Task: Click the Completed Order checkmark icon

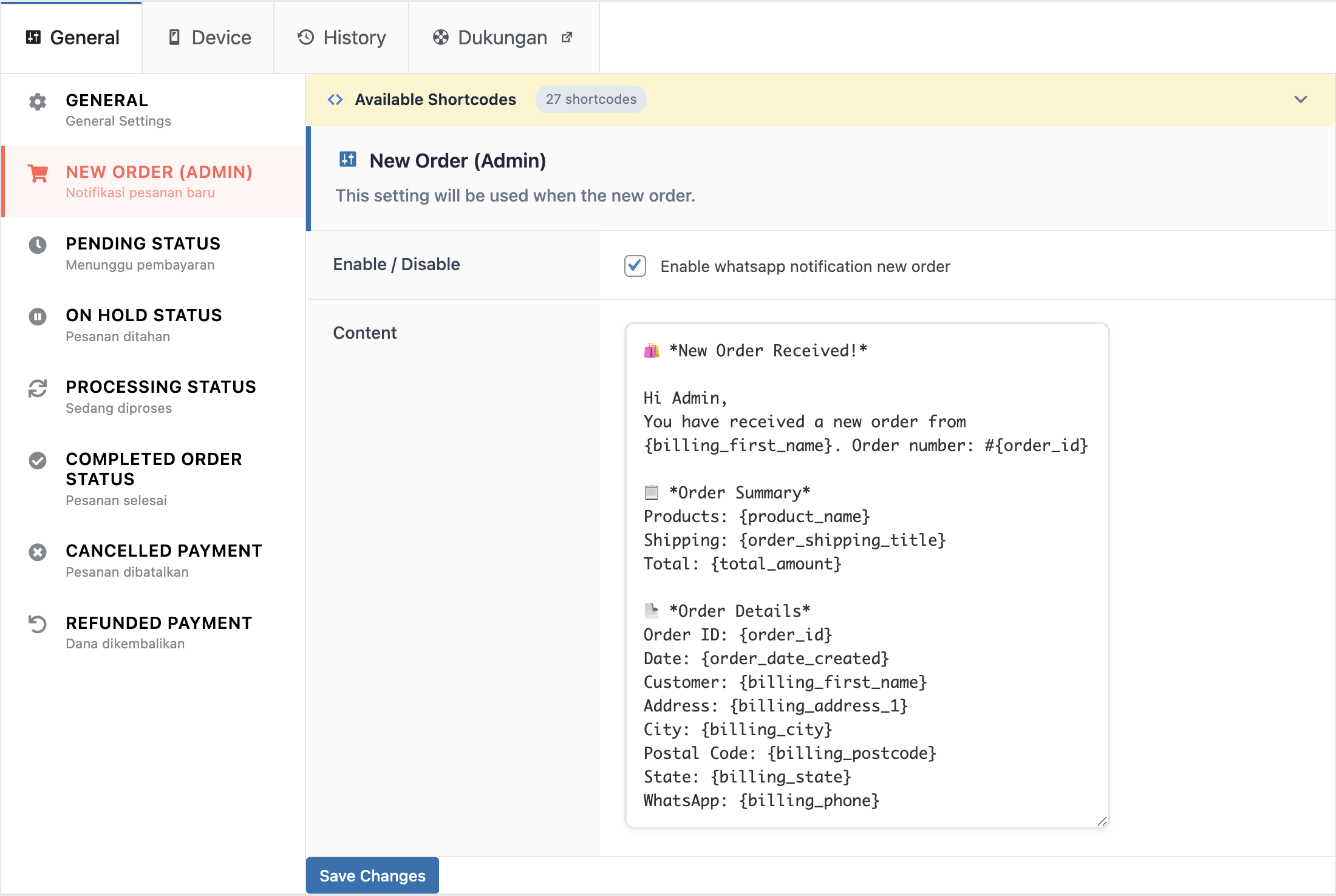Action: (38, 461)
